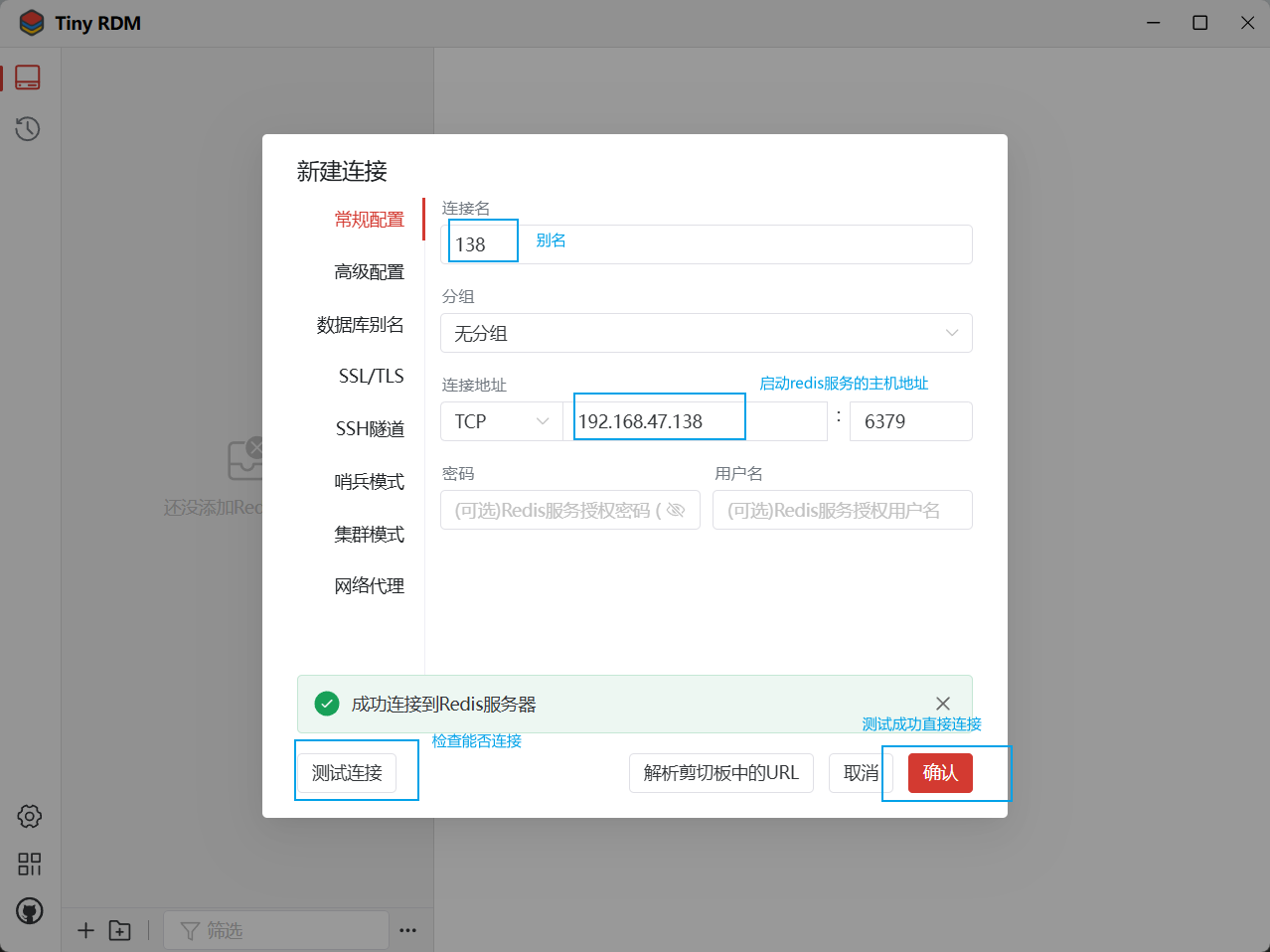Open the GitHub icon in the sidebar
Image resolution: width=1270 pixels, height=952 pixels.
(x=30, y=910)
